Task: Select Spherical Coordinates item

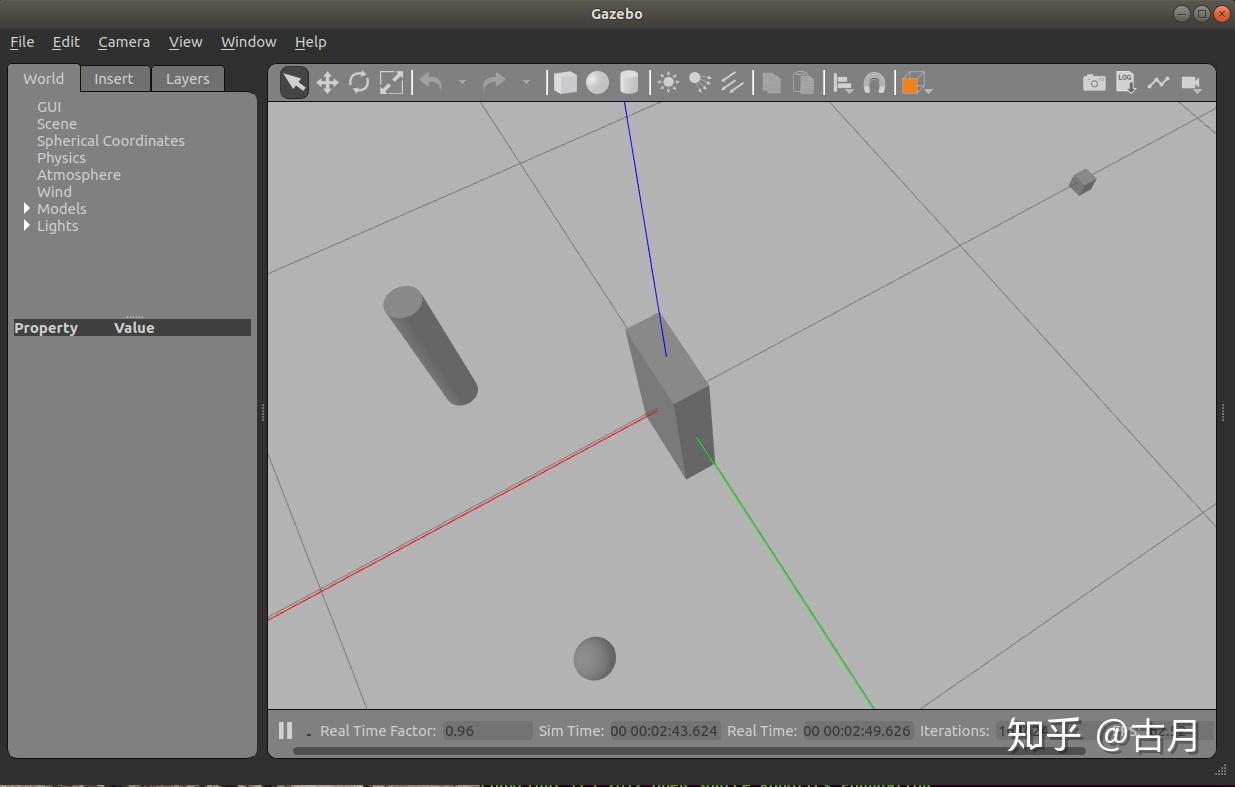Action: 111,141
